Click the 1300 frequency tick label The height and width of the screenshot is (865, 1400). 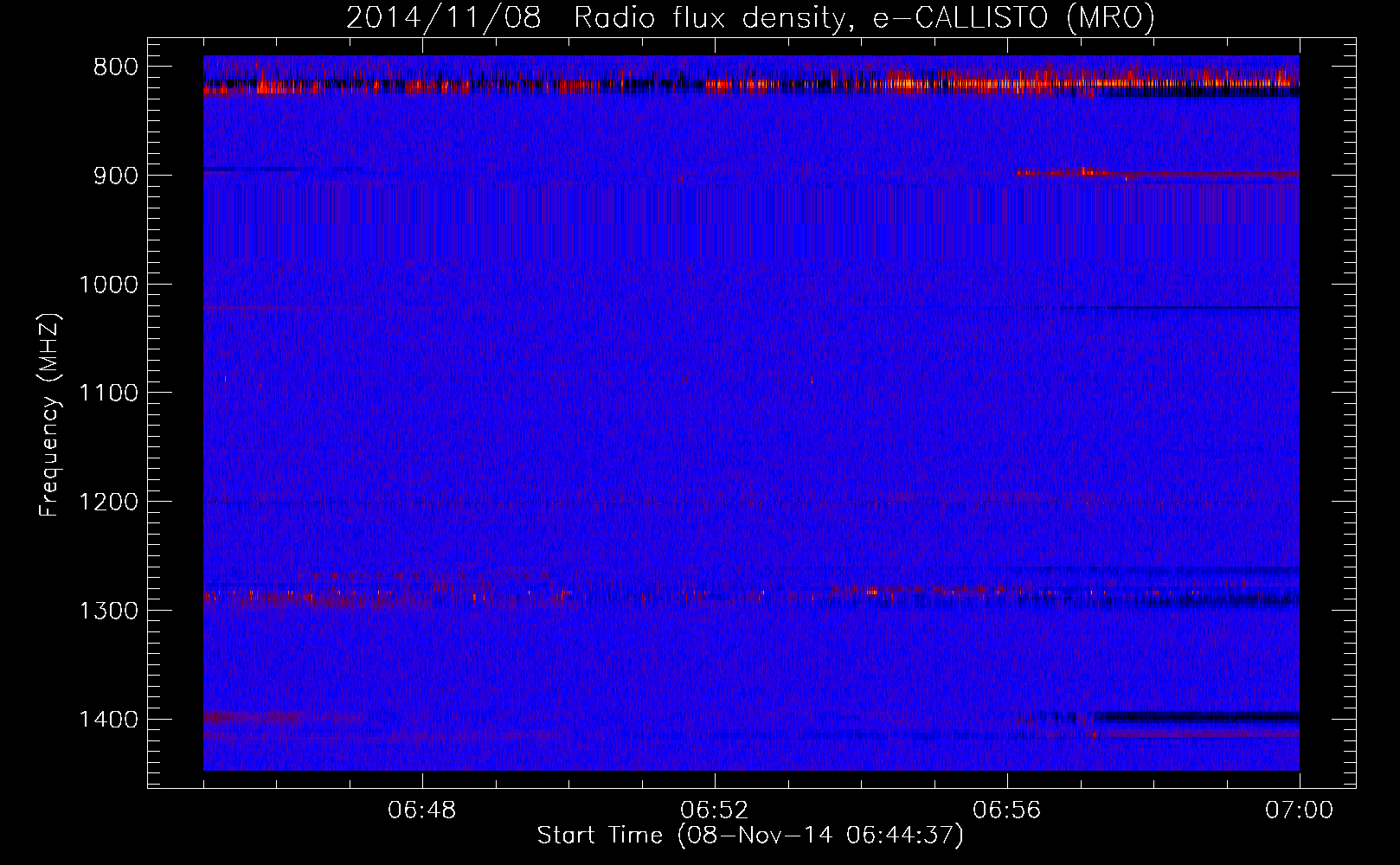click(108, 612)
